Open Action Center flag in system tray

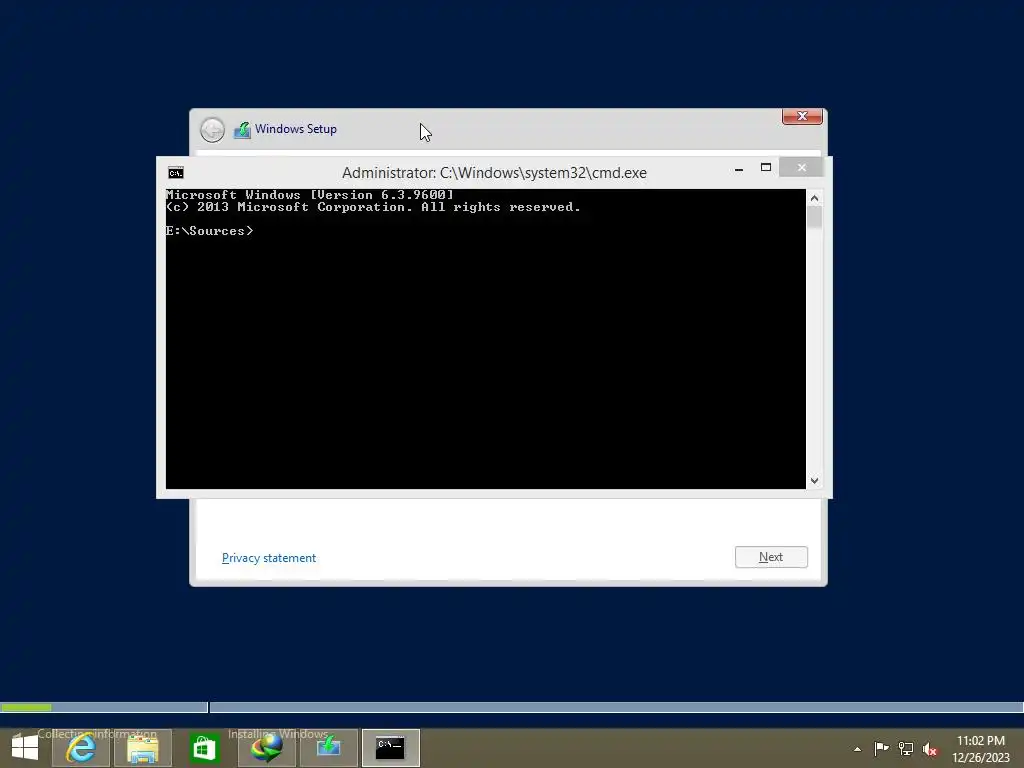(881, 748)
